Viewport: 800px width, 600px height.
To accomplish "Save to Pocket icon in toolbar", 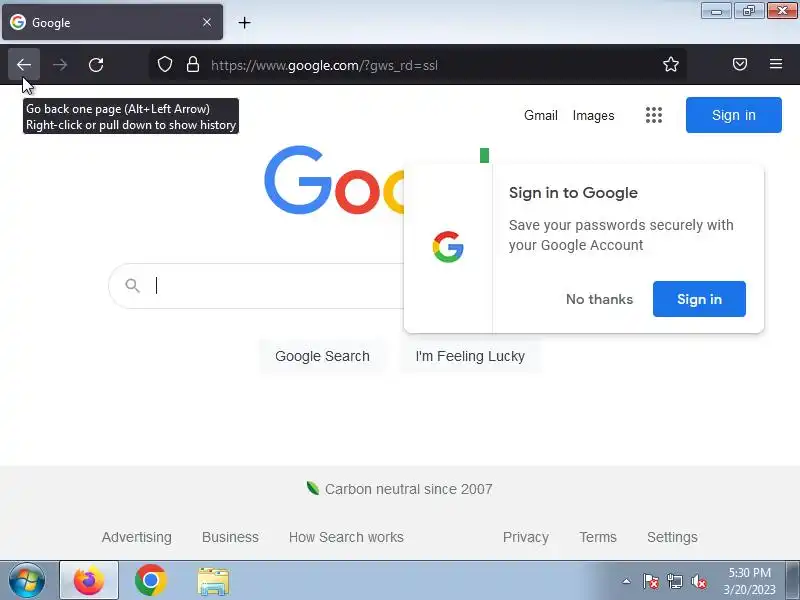I will (x=740, y=64).
